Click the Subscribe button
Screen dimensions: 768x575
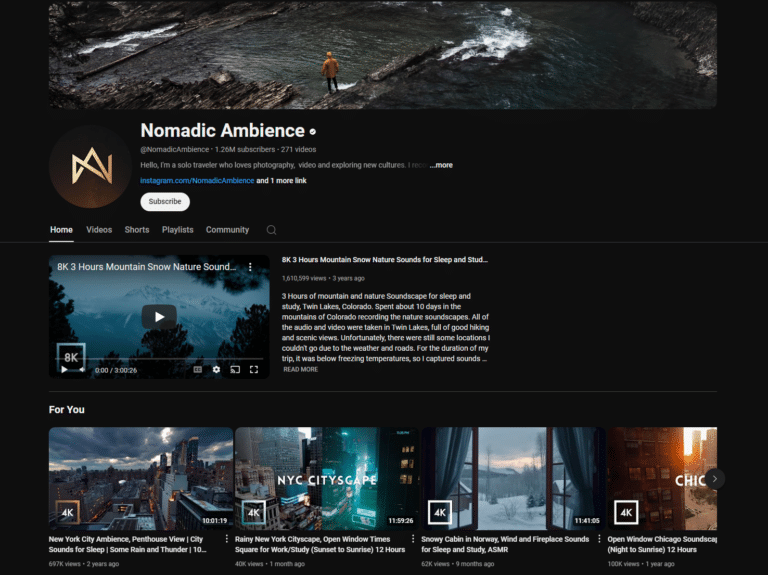165,201
